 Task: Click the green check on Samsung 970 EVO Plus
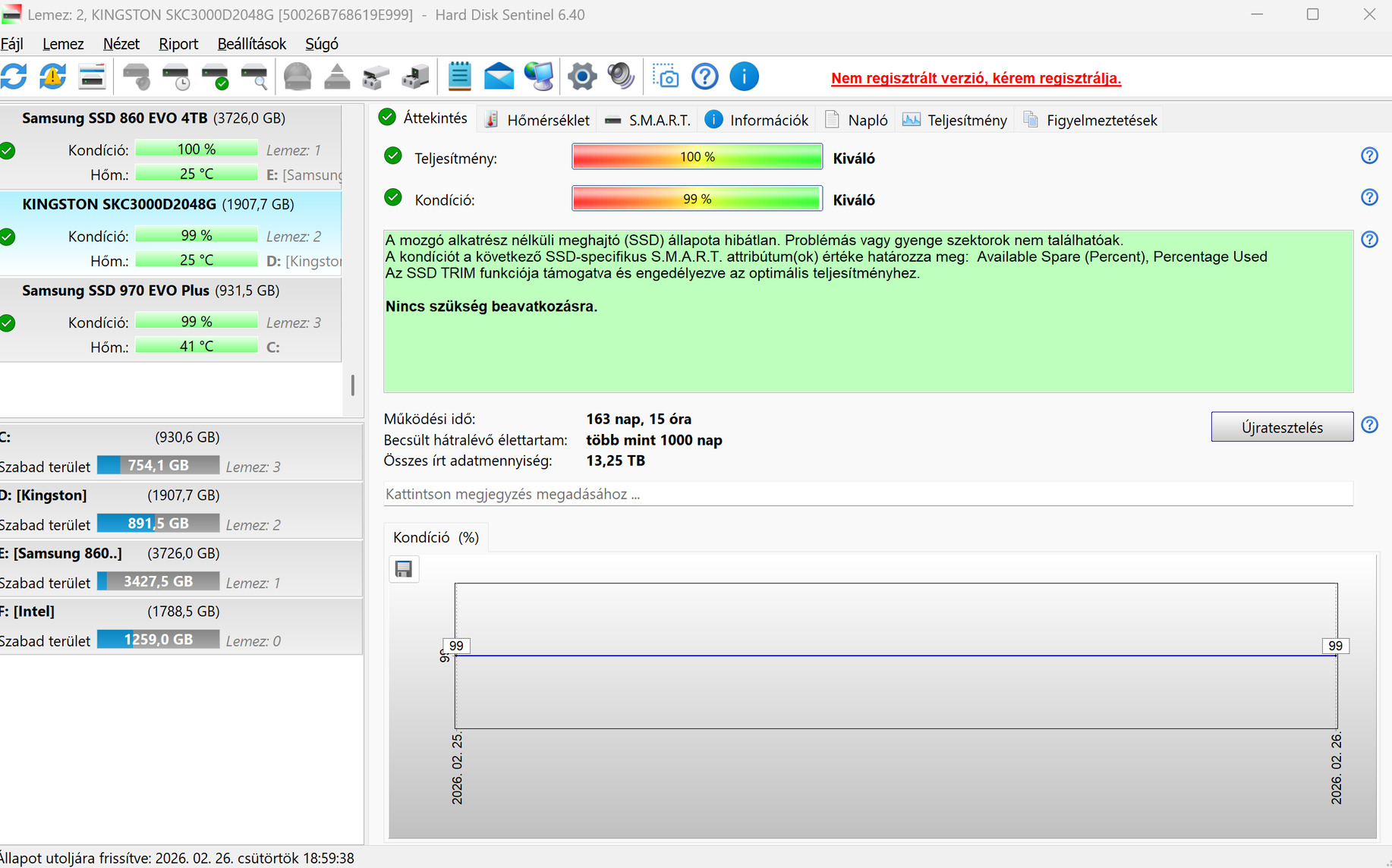(8, 323)
